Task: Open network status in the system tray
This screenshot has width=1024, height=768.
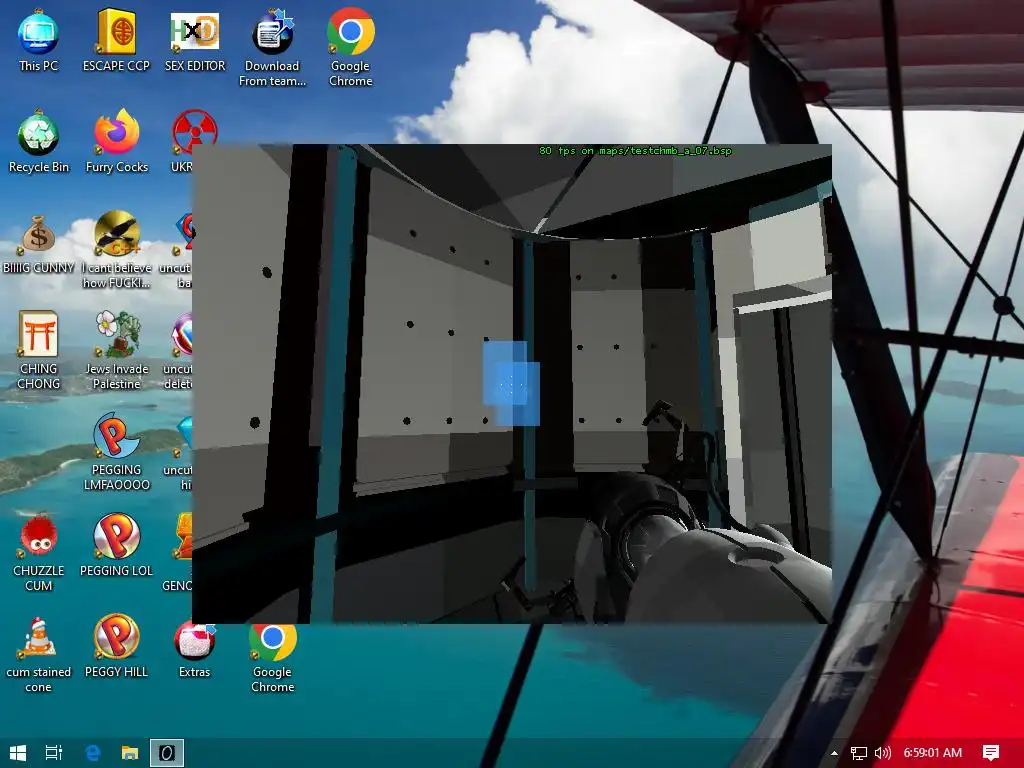Action: click(859, 753)
